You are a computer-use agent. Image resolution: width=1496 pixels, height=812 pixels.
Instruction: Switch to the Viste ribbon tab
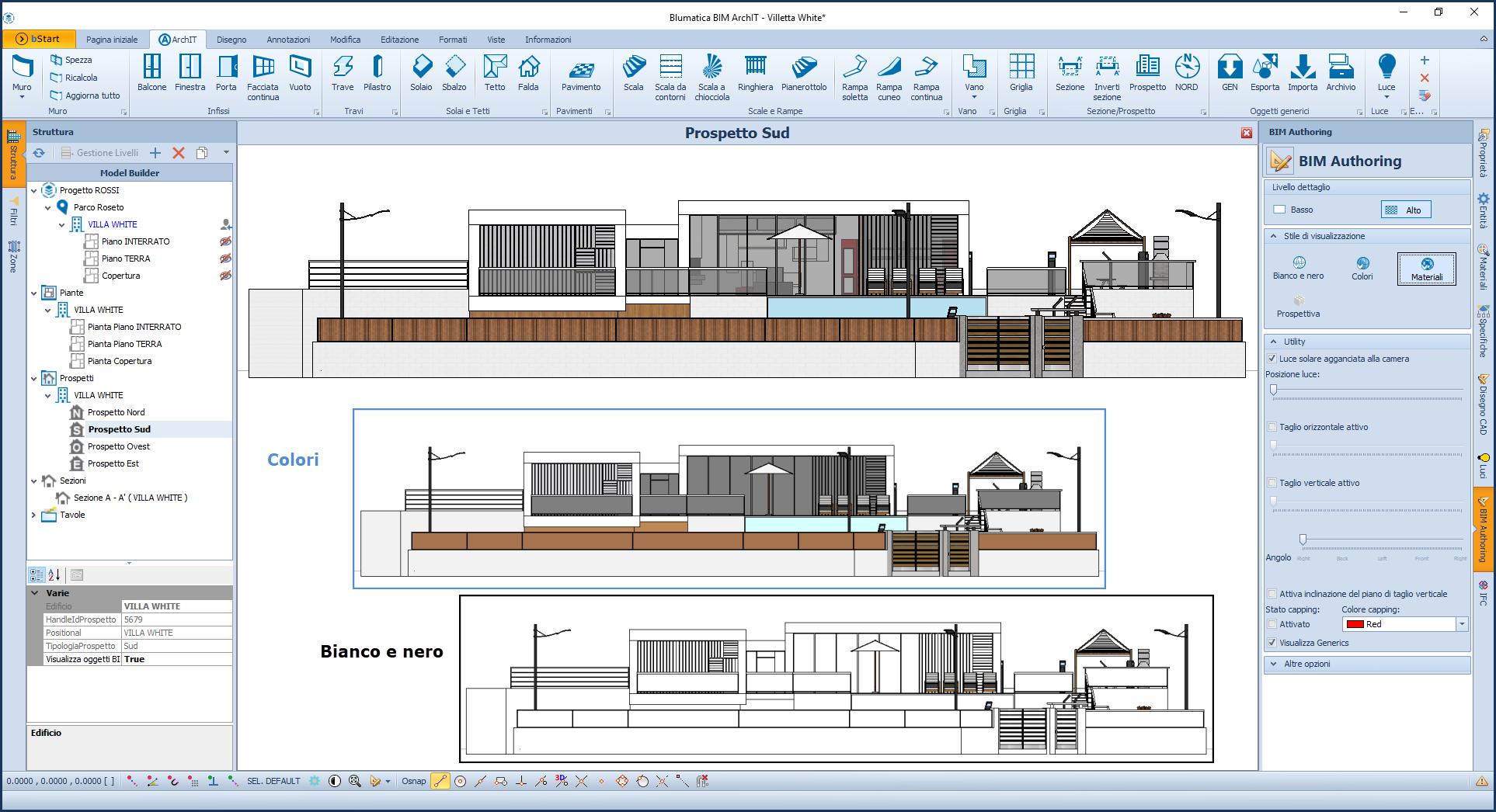click(496, 40)
